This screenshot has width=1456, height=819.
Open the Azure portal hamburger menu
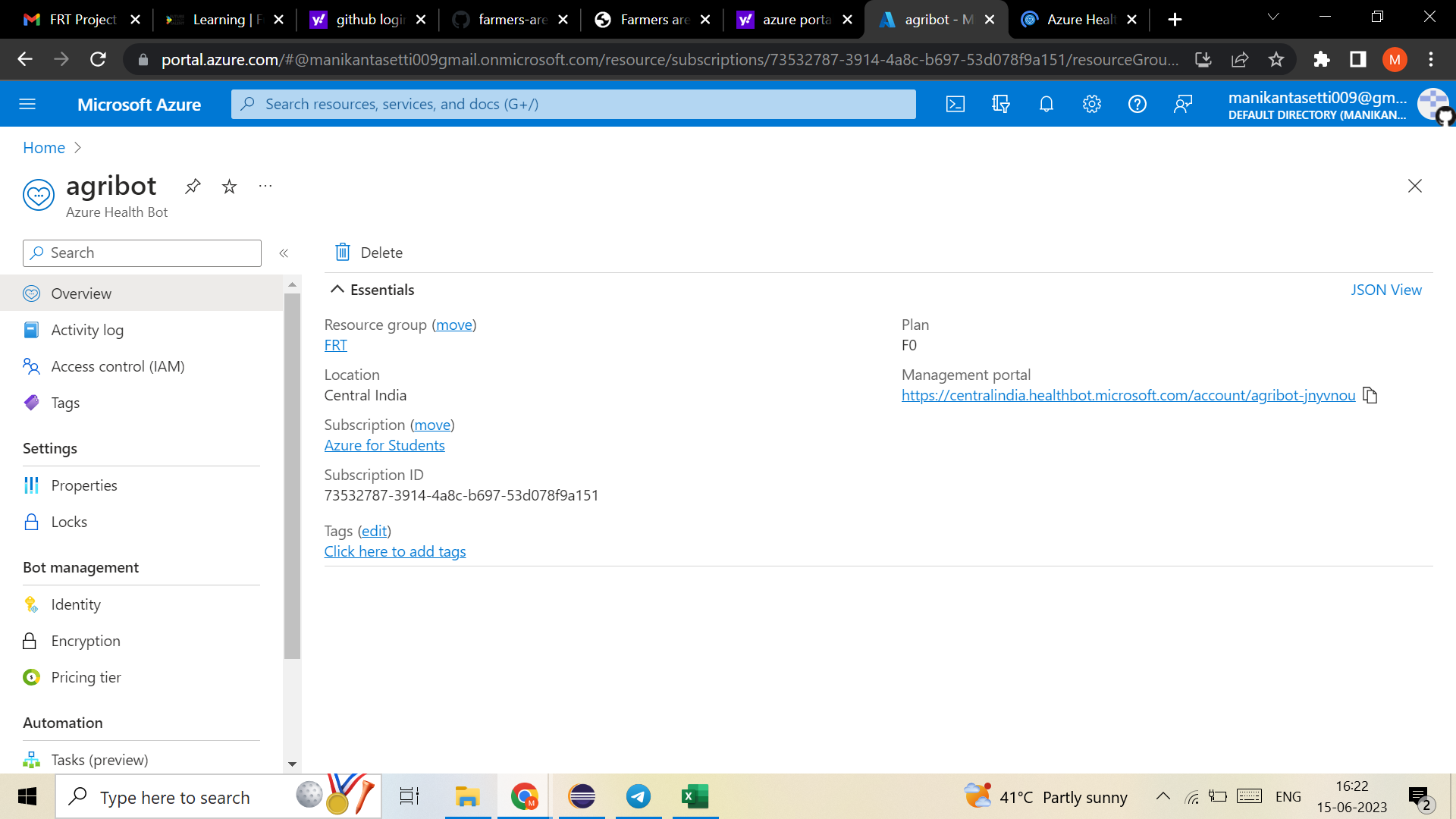[27, 104]
